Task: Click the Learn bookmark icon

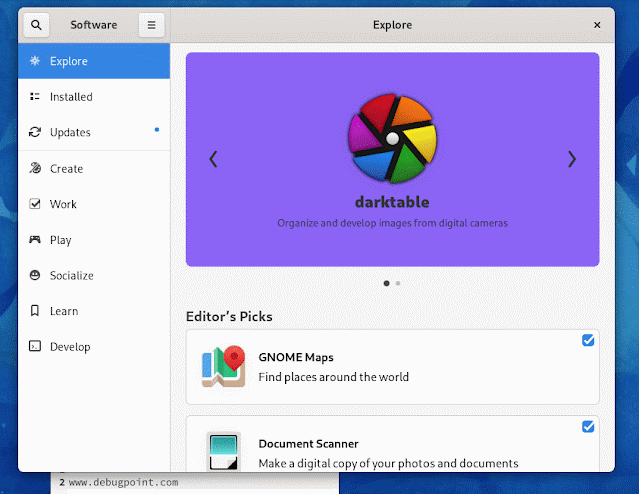Action: [35, 311]
